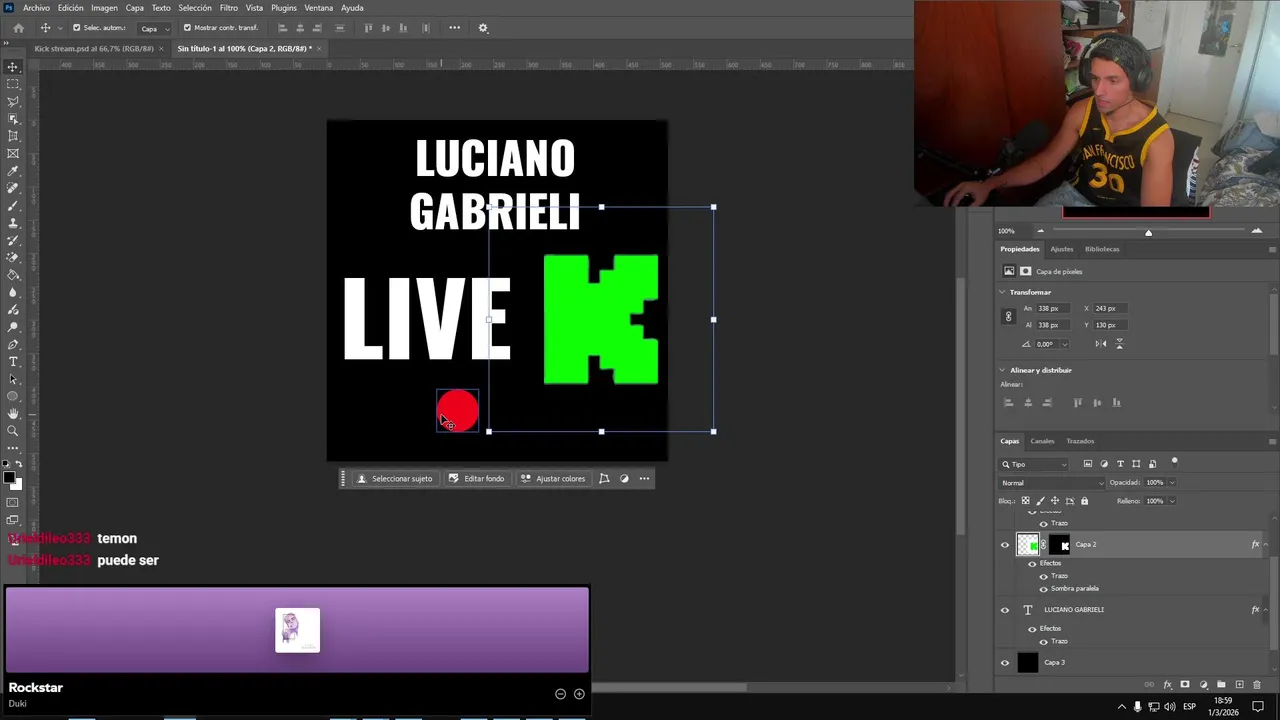Toggle the layer filter on/off switch
Viewport: 1280px width, 720px height.
(1175, 462)
